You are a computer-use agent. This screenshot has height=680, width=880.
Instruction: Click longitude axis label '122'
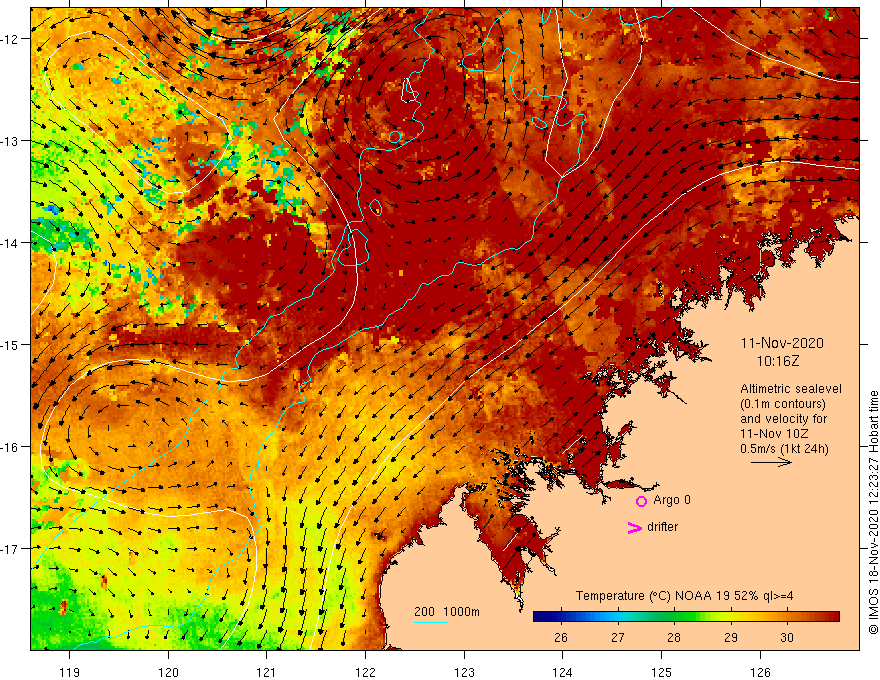[365, 672]
